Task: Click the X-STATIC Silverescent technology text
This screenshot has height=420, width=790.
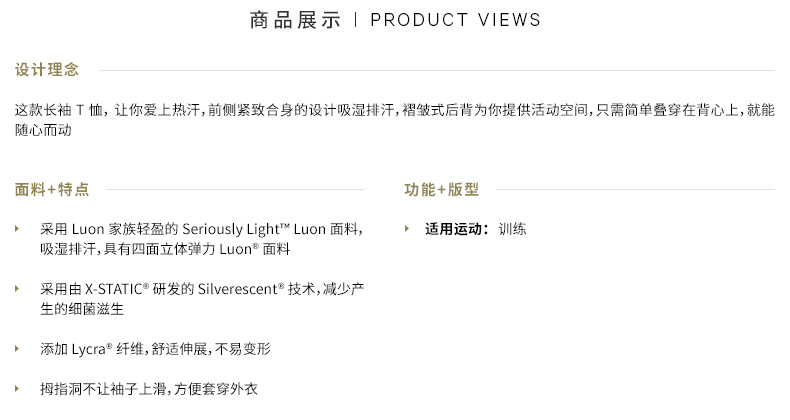Action: click(x=203, y=289)
